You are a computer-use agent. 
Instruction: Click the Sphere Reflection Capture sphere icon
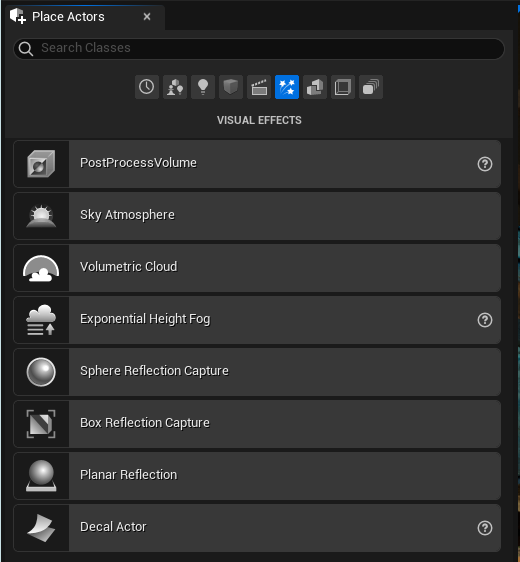point(41,372)
